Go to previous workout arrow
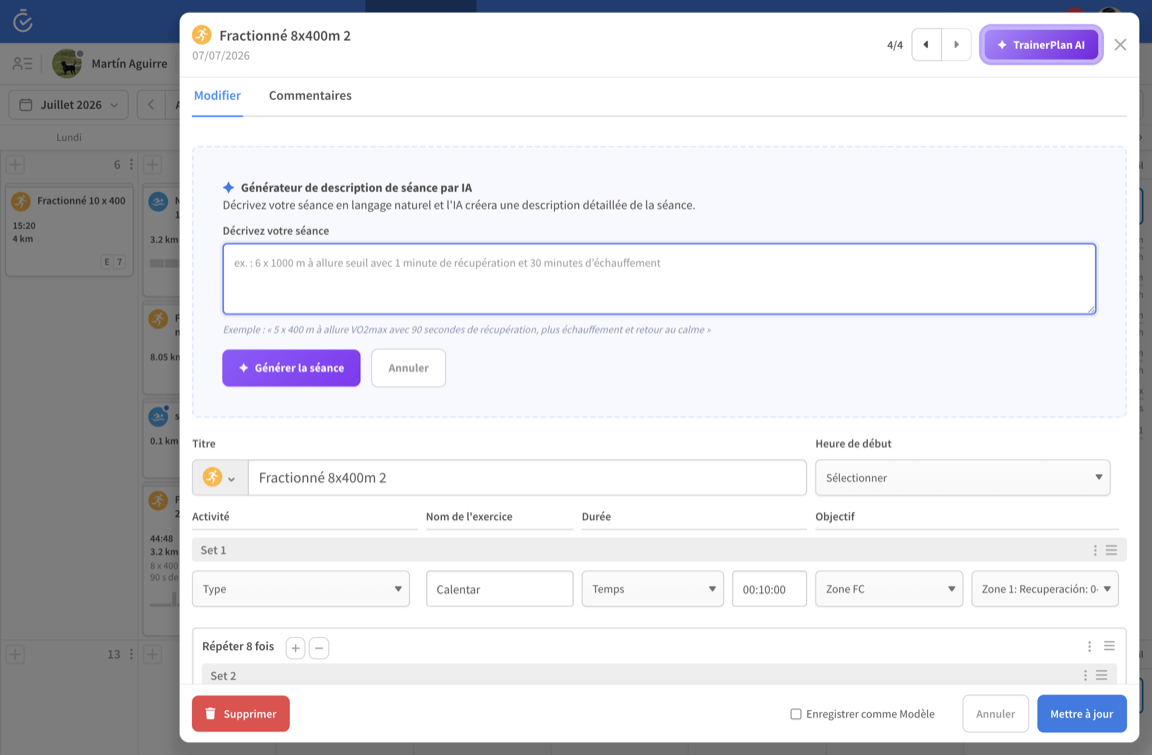The height and width of the screenshot is (755, 1152). [x=926, y=45]
